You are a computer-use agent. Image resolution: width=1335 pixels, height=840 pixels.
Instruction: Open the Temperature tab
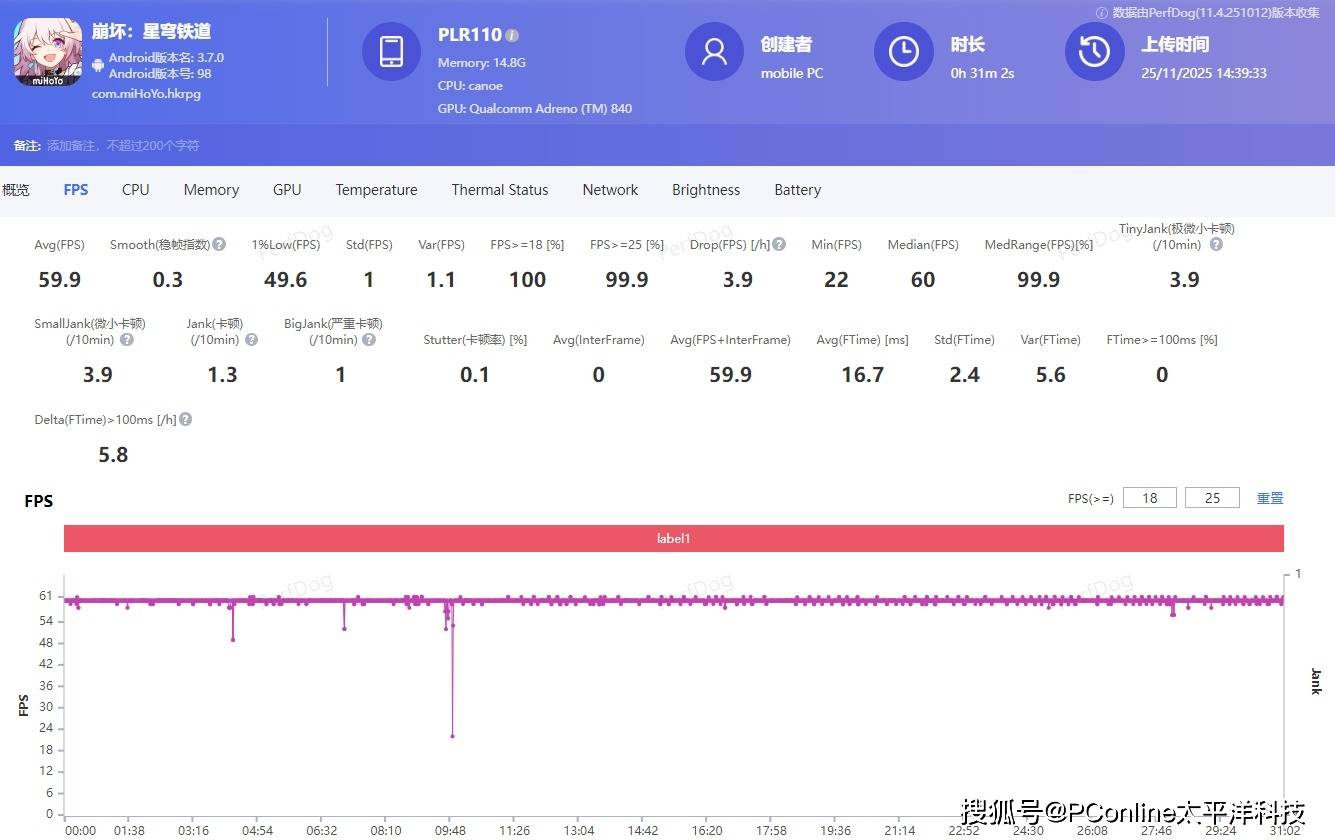[376, 190]
